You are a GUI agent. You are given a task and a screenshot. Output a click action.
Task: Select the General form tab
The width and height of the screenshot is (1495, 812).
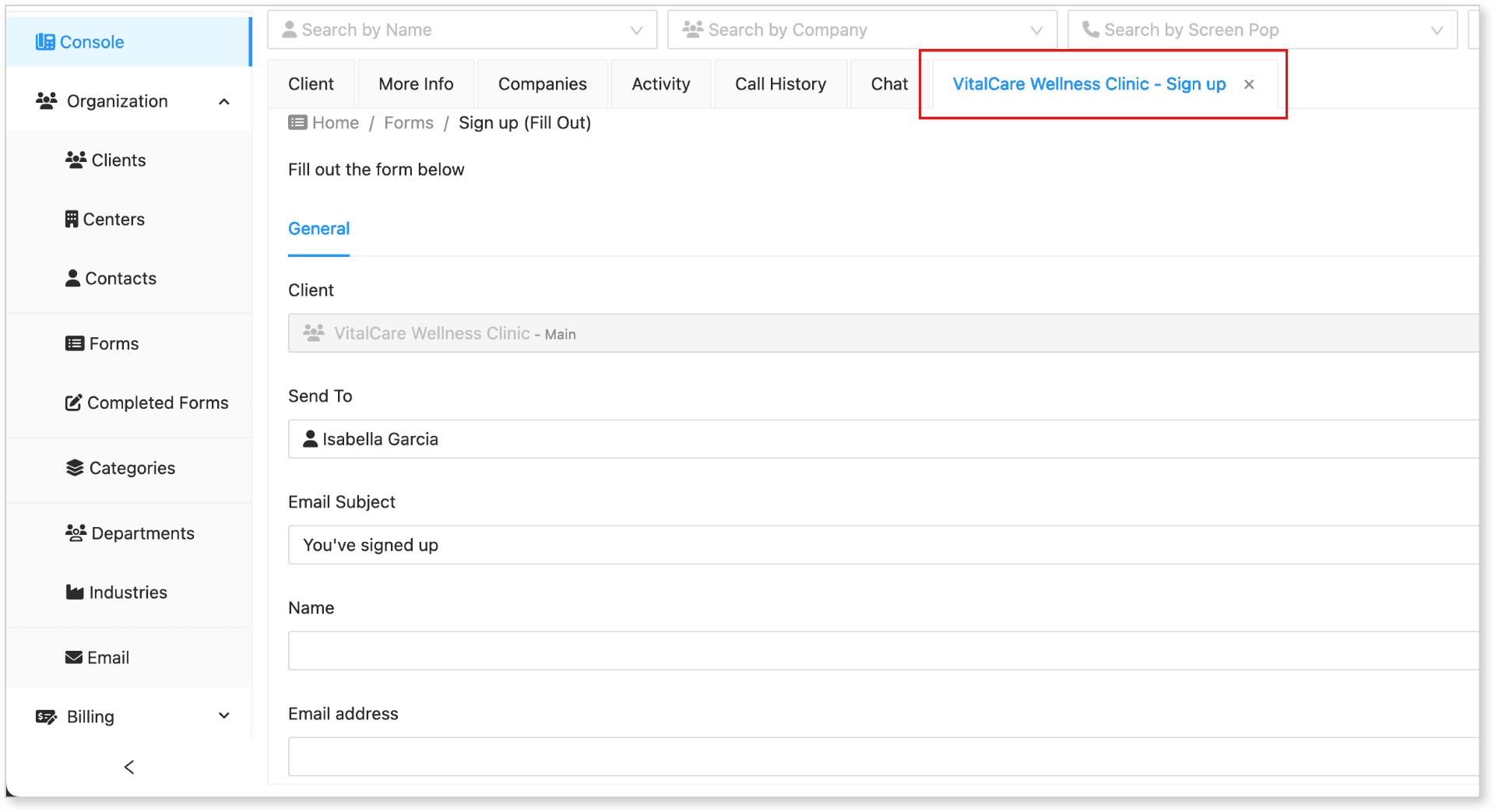point(319,229)
